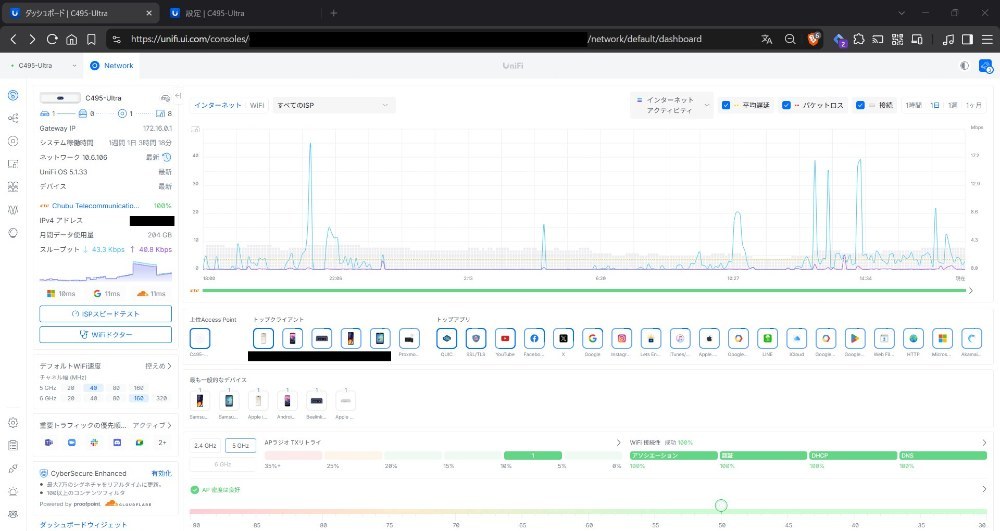Click the Microsoft app icon in top apps

[x=942, y=338]
